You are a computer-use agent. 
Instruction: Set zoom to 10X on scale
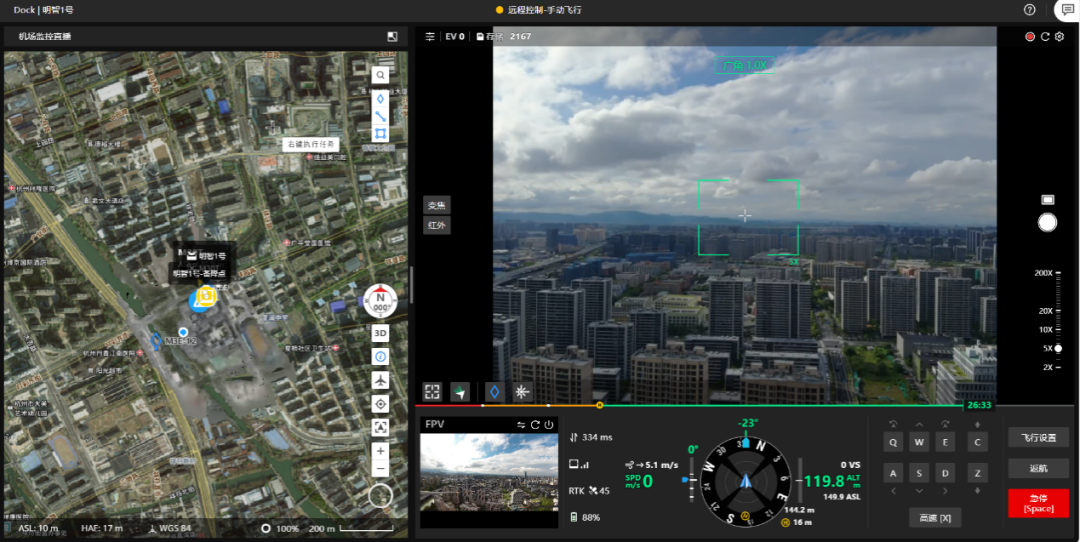coord(1046,329)
